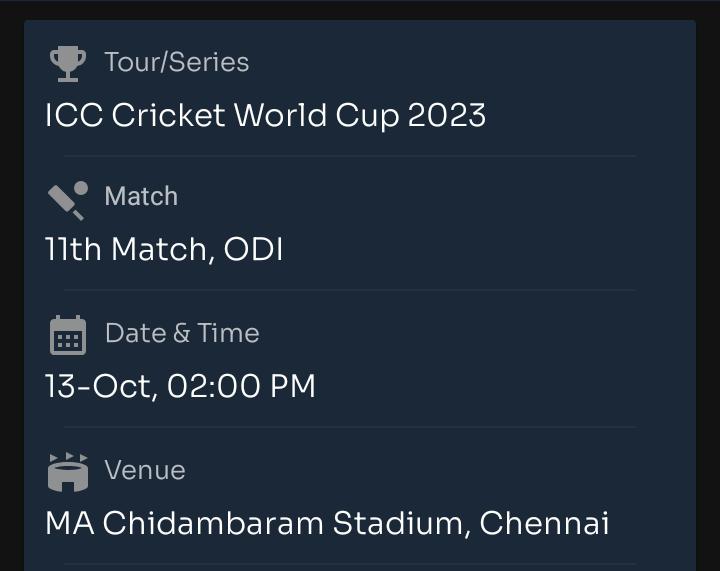Tap the 11th Match, ODI entry
This screenshot has height=571, width=720.
tap(164, 249)
